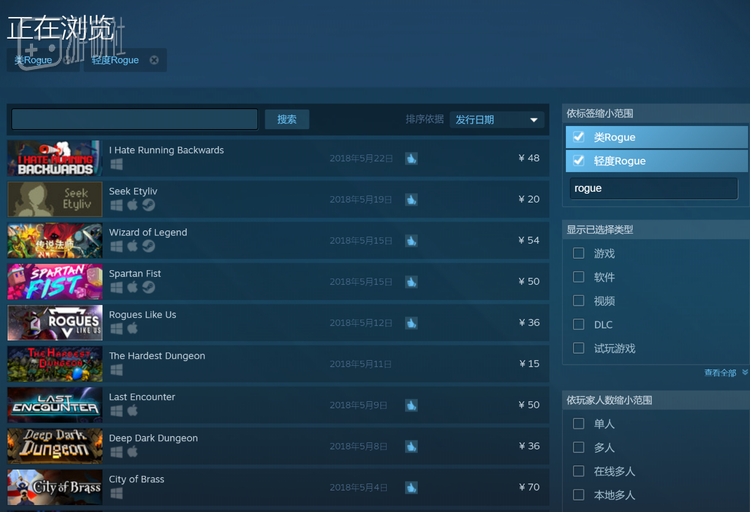Click review thumbs-up icon for City of Brass
The height and width of the screenshot is (512, 750).
click(411, 487)
